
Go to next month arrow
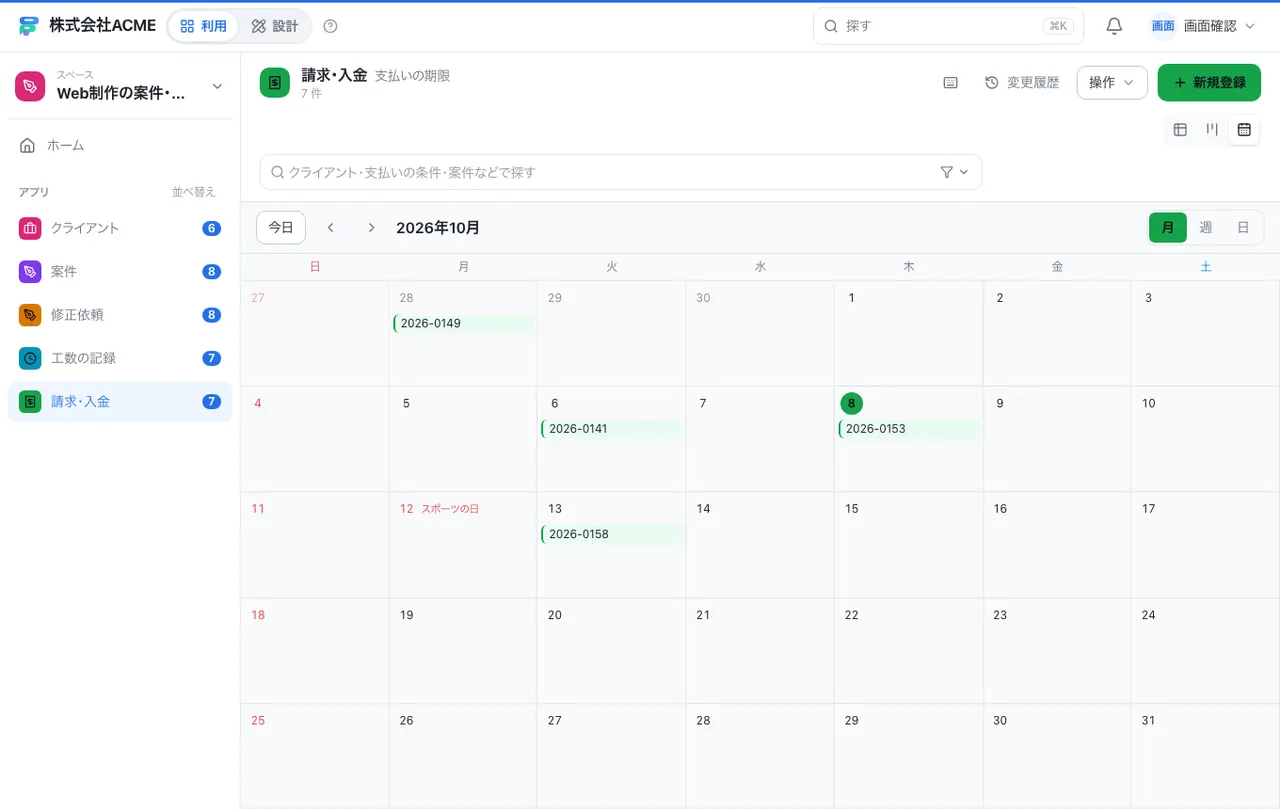371,228
